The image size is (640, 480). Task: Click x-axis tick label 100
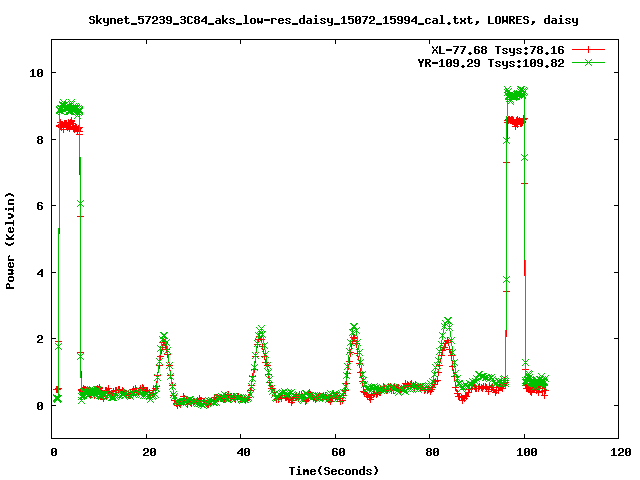[x=527, y=452]
